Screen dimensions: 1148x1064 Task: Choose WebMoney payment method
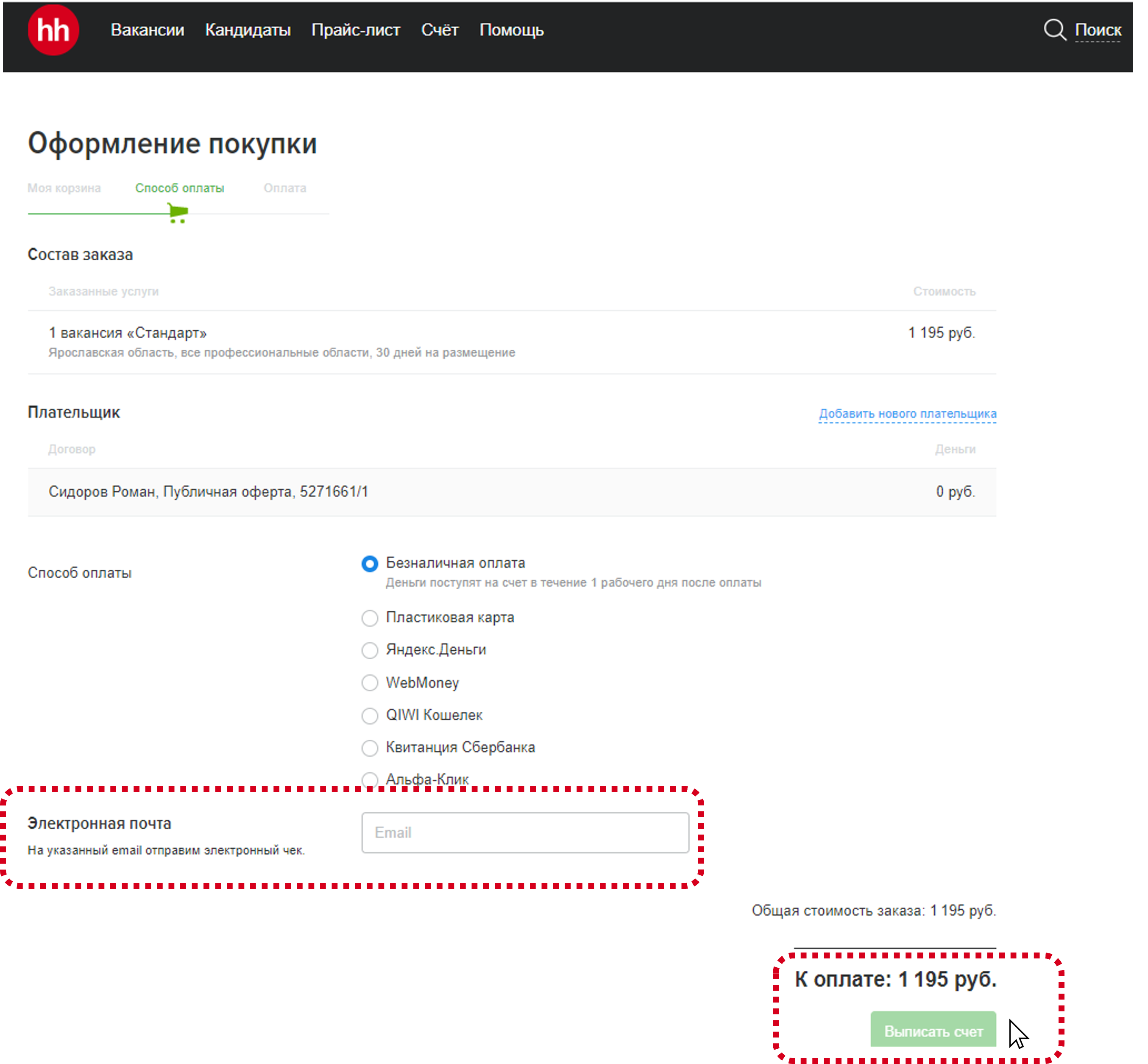[370, 683]
